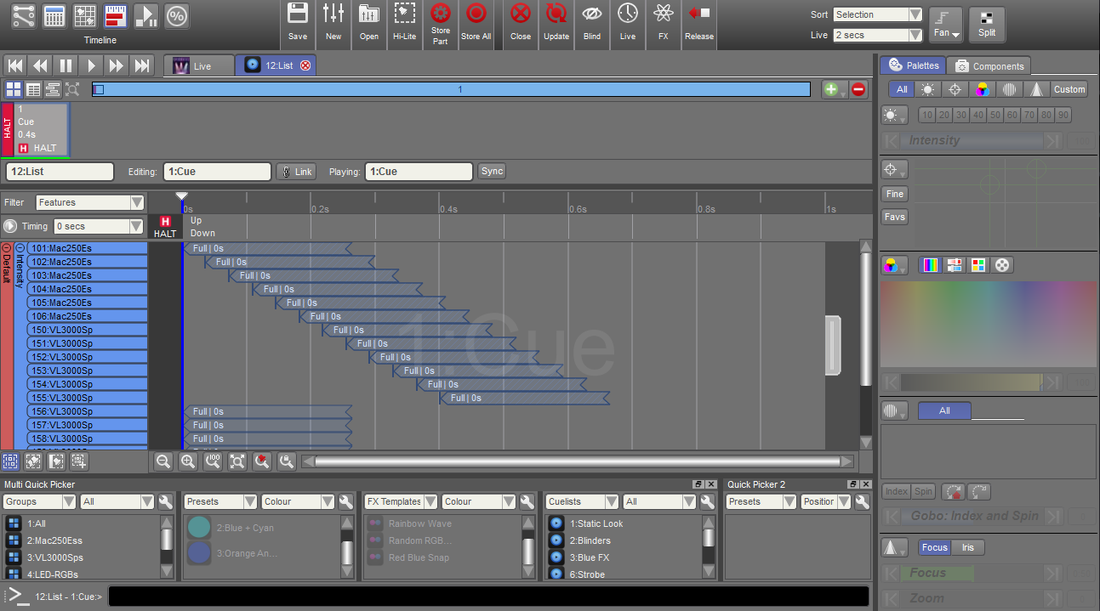Select the position crosshair palette filter
The image size is (1100, 611).
(955, 89)
